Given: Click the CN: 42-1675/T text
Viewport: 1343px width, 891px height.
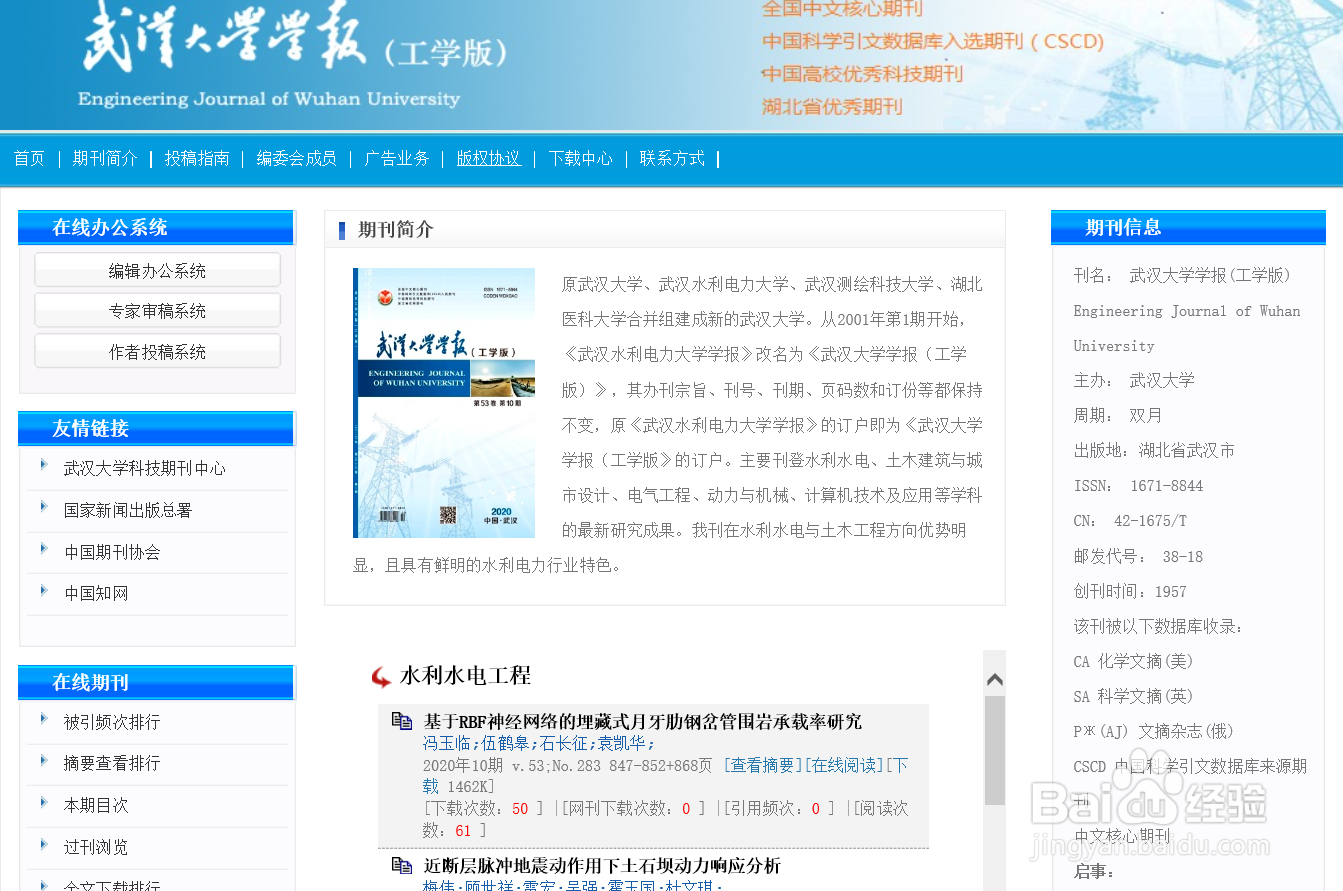Looking at the screenshot, I should point(1130,521).
